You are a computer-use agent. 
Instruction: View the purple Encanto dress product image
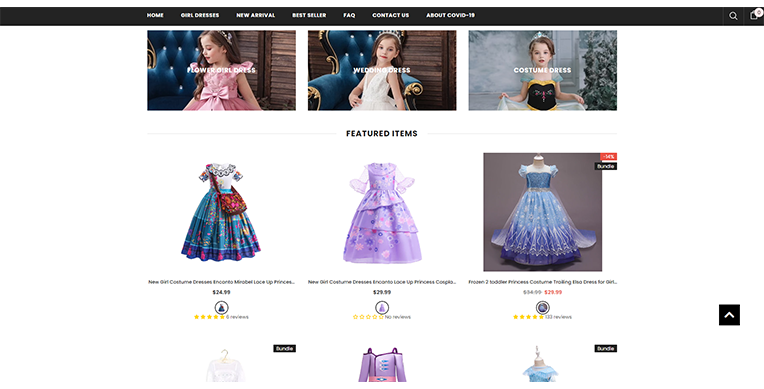coord(382,212)
